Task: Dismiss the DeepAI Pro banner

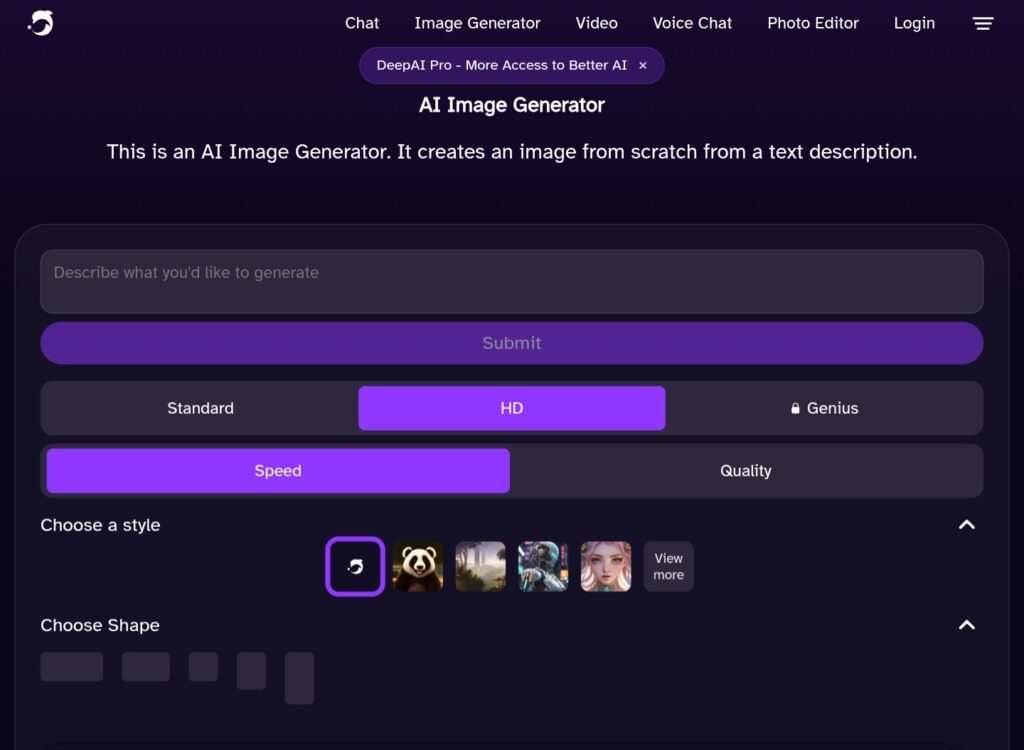Action: (x=643, y=65)
